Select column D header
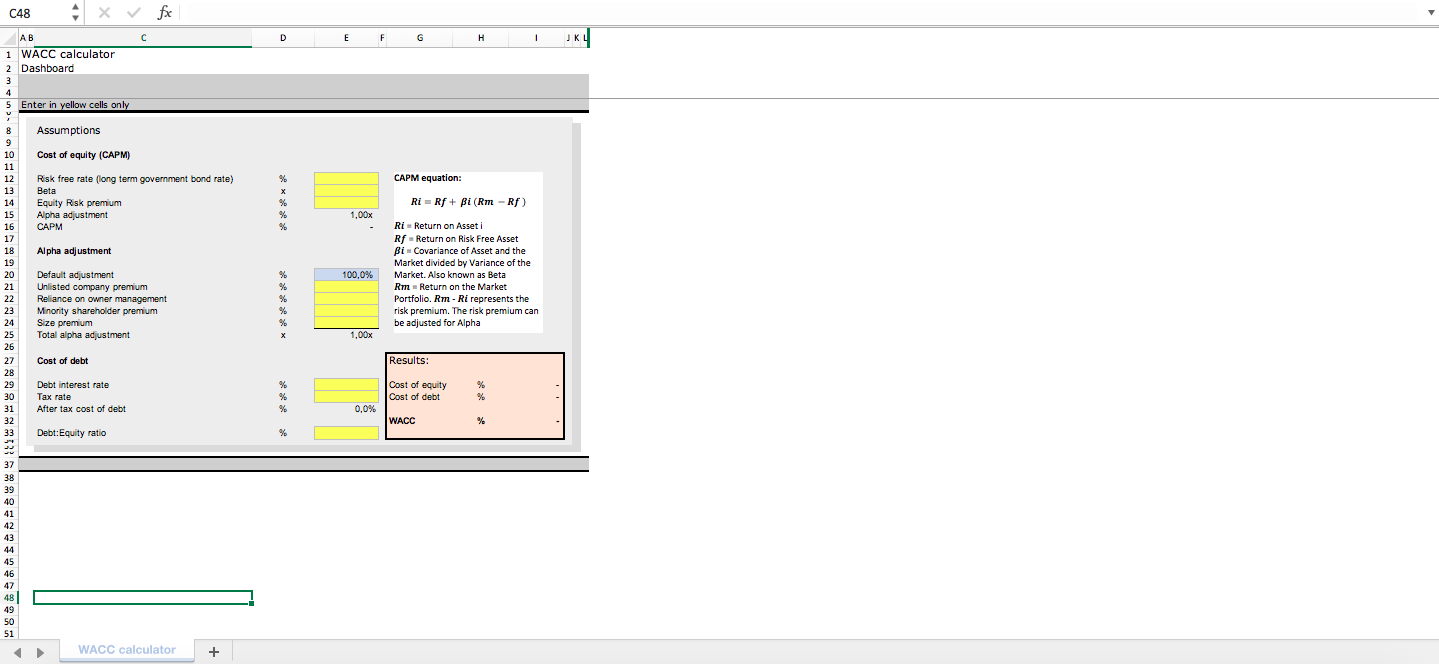Screen dimensions: 1439x664 pos(283,37)
